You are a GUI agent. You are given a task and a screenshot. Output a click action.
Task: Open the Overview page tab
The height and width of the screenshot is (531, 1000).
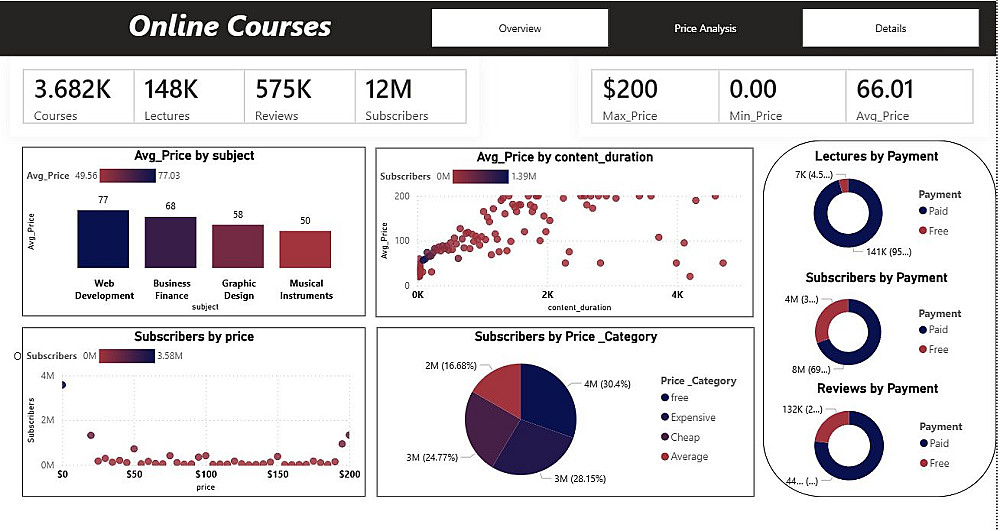pos(519,28)
